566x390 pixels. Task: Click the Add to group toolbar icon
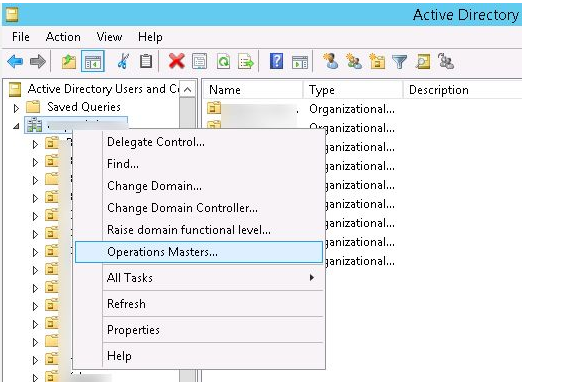pyautogui.click(x=446, y=61)
